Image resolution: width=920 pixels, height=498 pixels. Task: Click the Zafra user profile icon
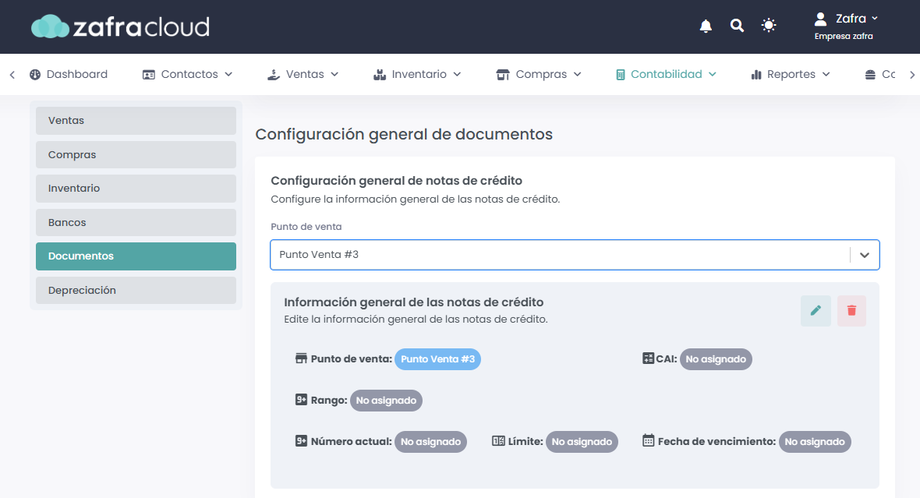(821, 19)
